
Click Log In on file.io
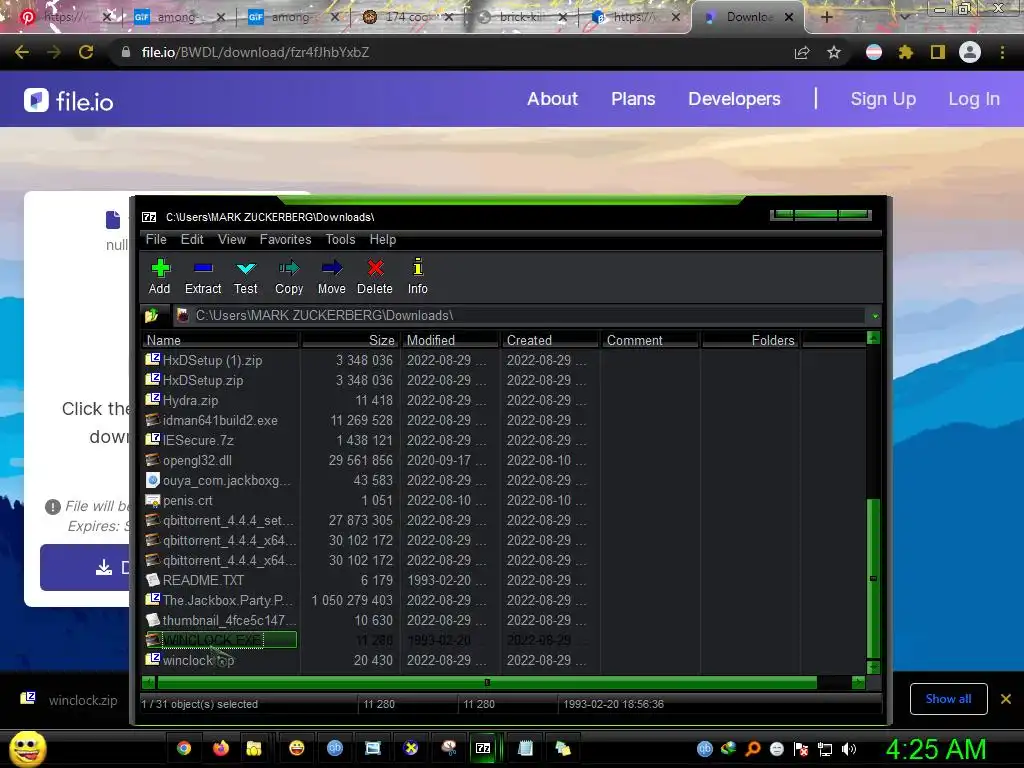coord(974,99)
